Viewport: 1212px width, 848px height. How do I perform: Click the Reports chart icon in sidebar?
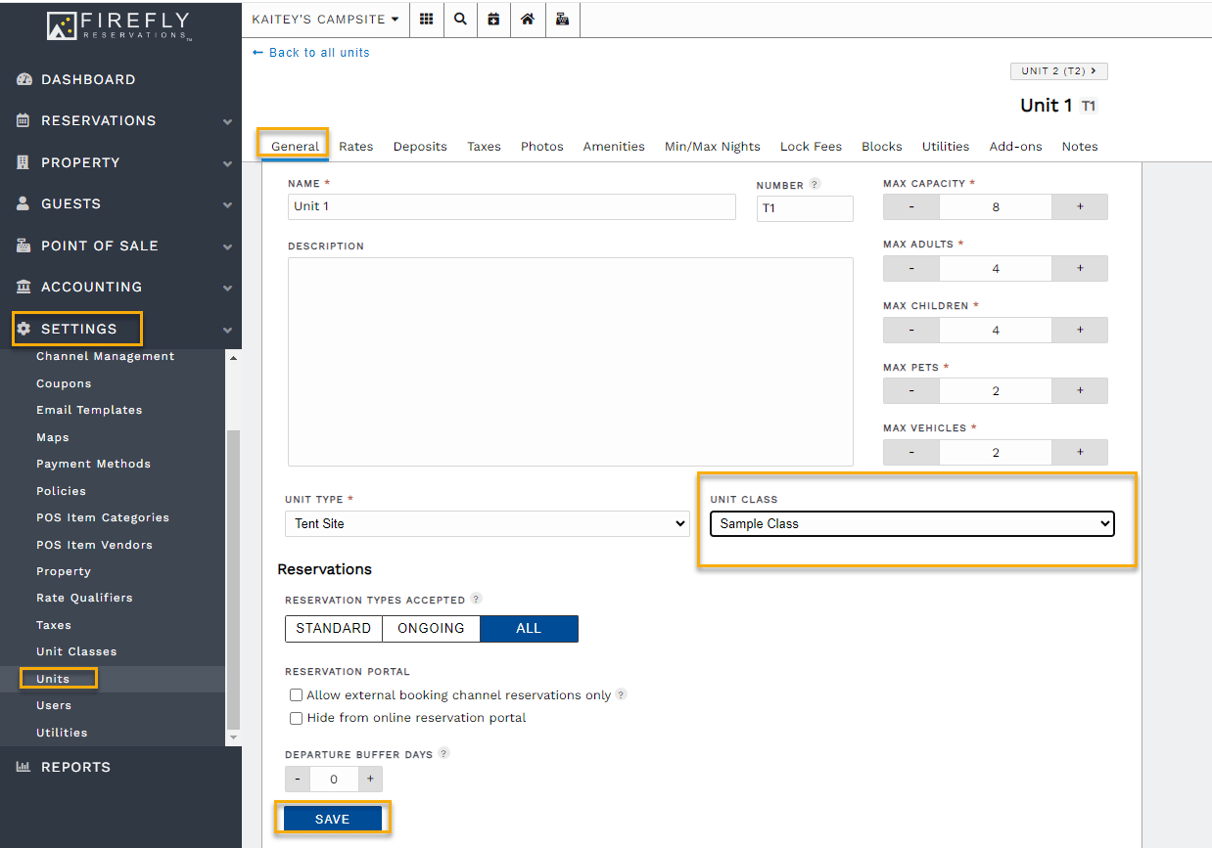point(24,767)
